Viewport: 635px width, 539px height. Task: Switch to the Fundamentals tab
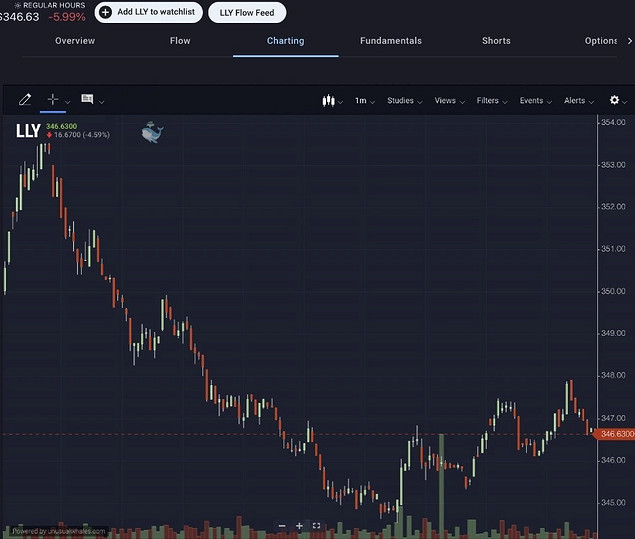click(391, 41)
